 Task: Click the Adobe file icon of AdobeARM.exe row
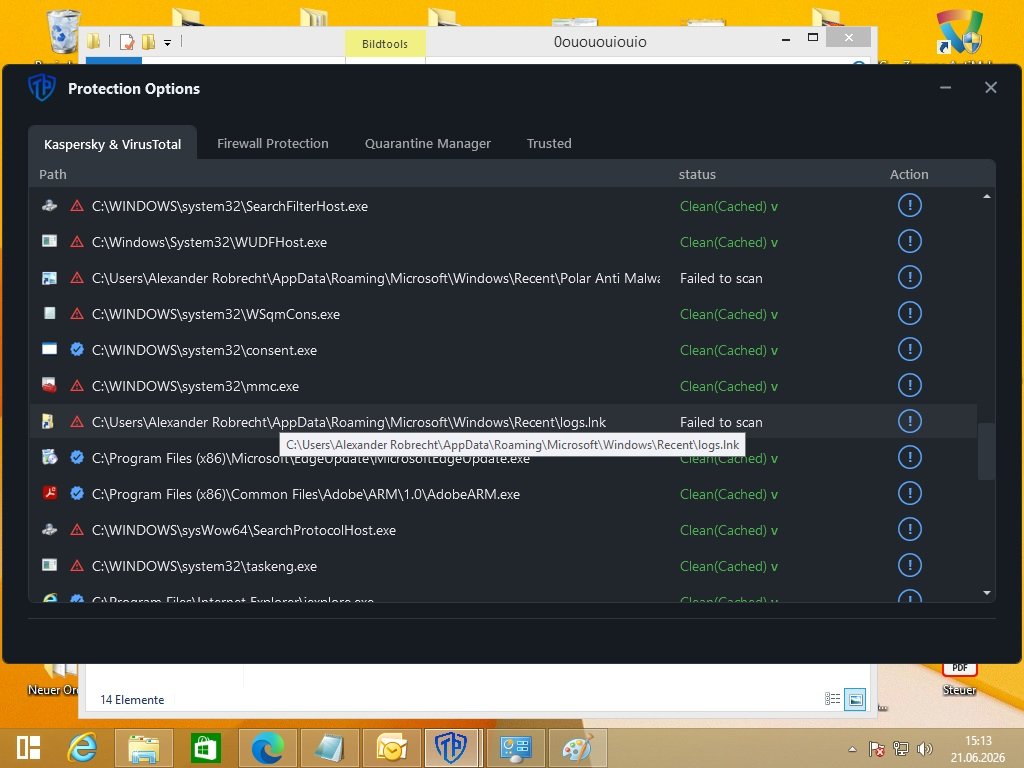50,492
